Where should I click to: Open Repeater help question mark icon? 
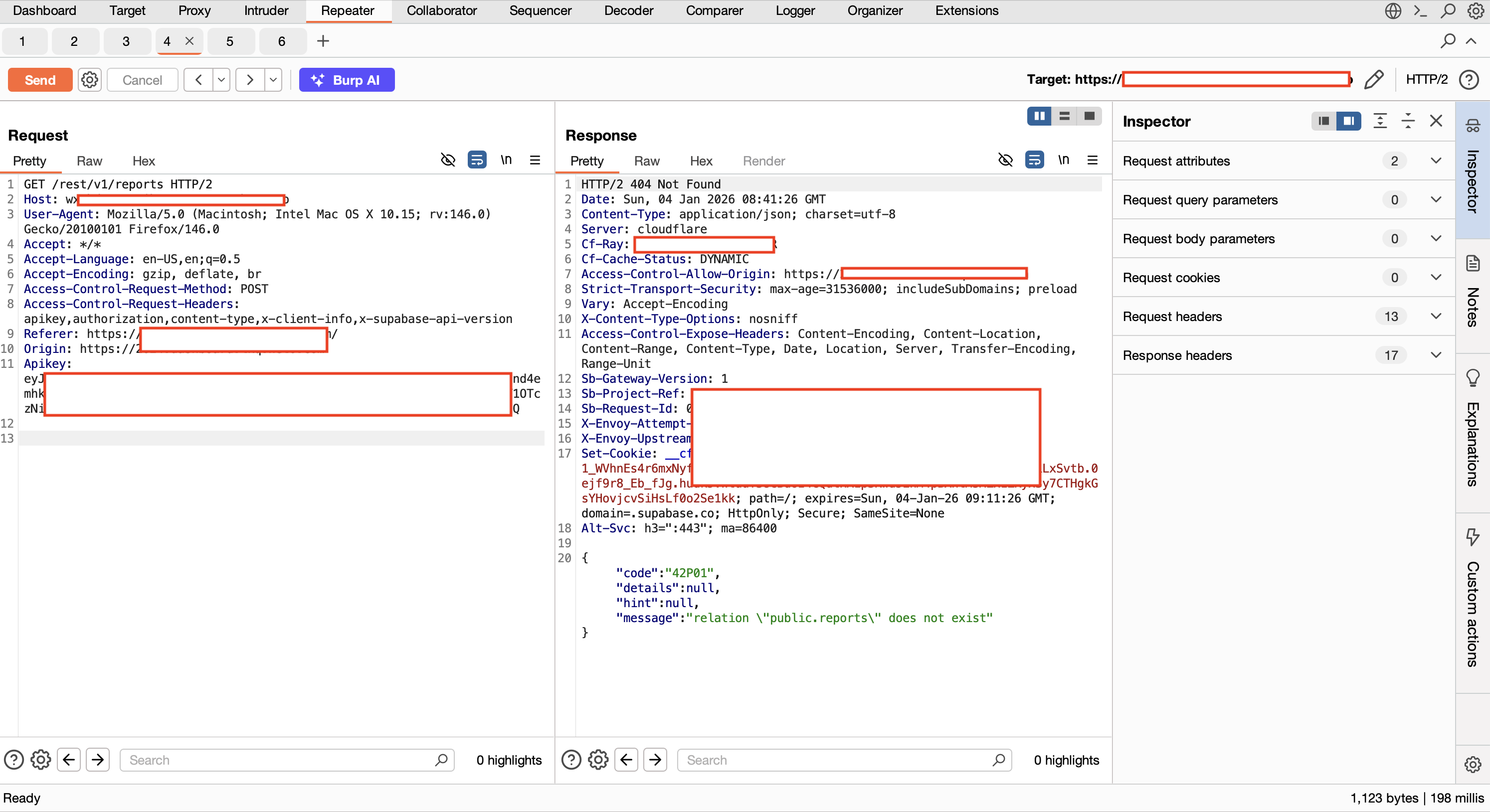(1469, 79)
